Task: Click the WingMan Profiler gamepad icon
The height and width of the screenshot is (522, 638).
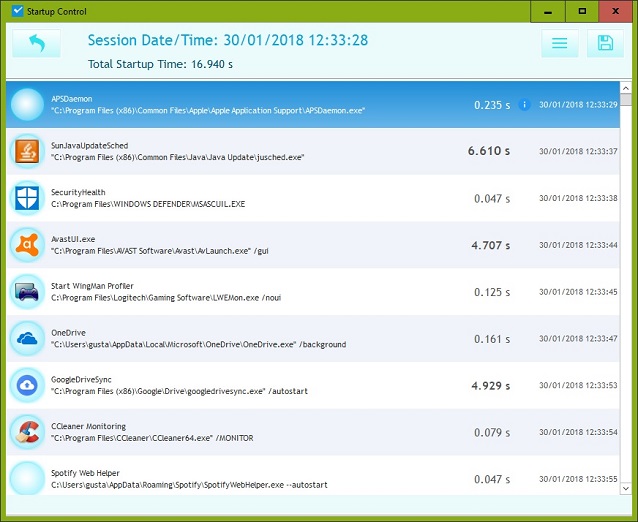Action: click(27, 292)
